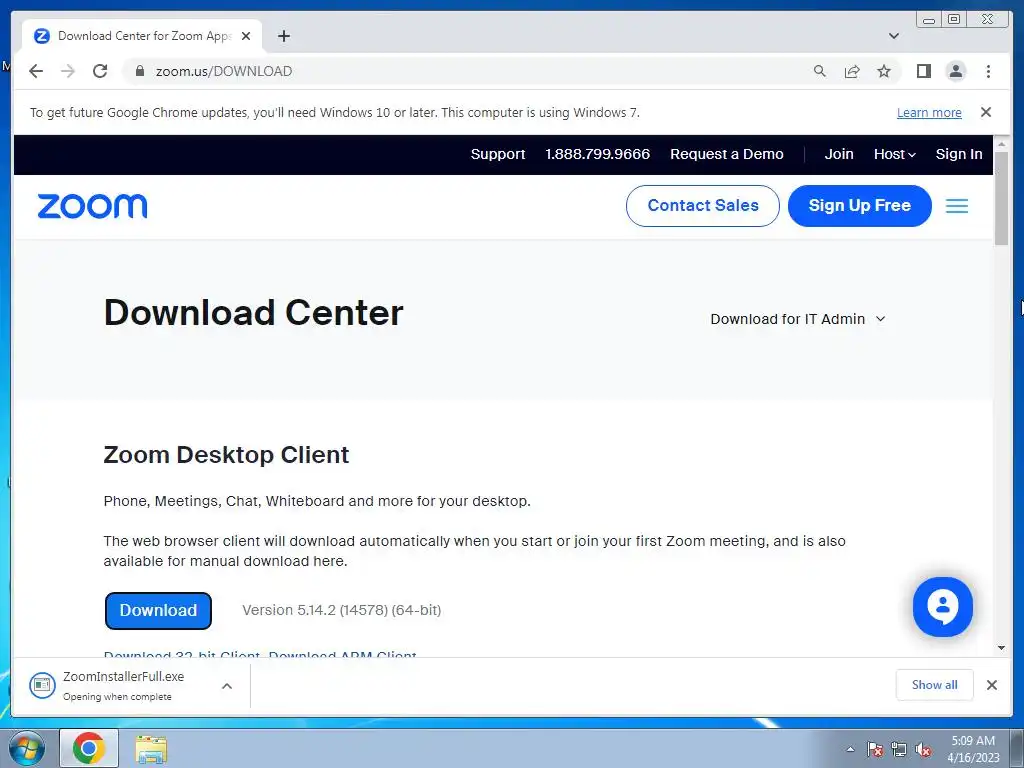
Task: Click the 1.888.799.9666 phone number
Action: pyautogui.click(x=598, y=154)
